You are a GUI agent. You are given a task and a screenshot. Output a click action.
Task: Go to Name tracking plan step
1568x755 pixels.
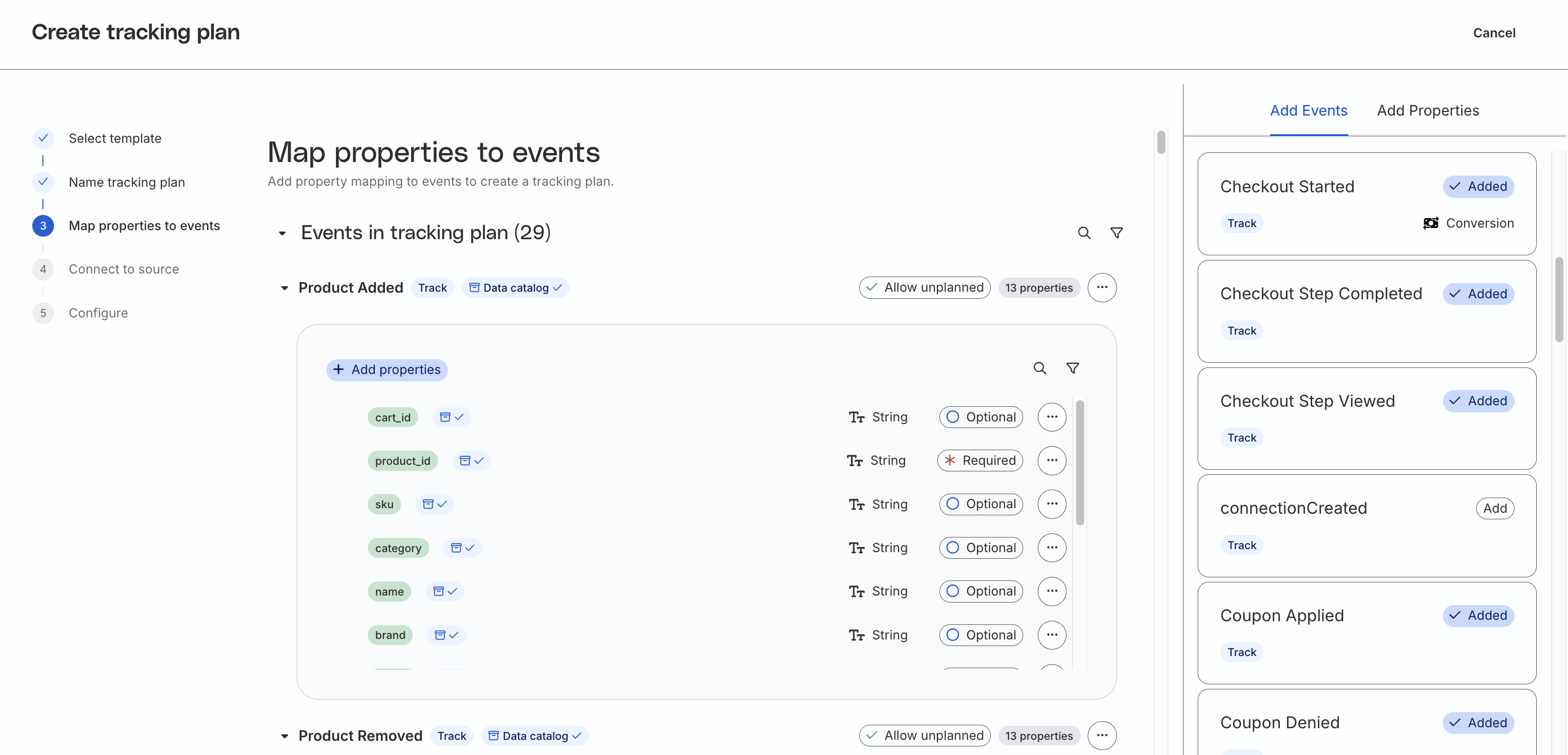tap(127, 182)
